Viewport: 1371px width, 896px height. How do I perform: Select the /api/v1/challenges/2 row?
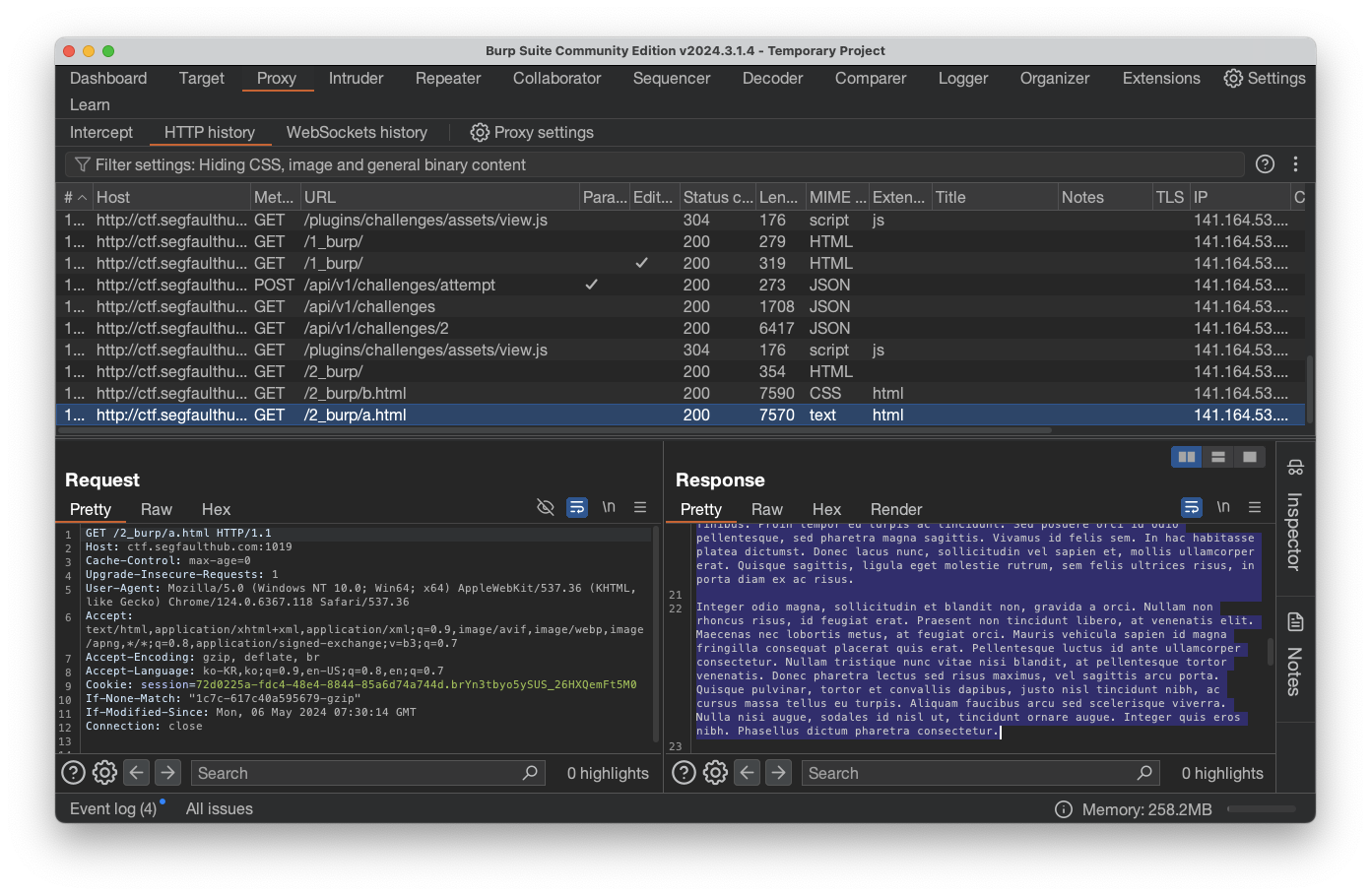tap(682, 328)
